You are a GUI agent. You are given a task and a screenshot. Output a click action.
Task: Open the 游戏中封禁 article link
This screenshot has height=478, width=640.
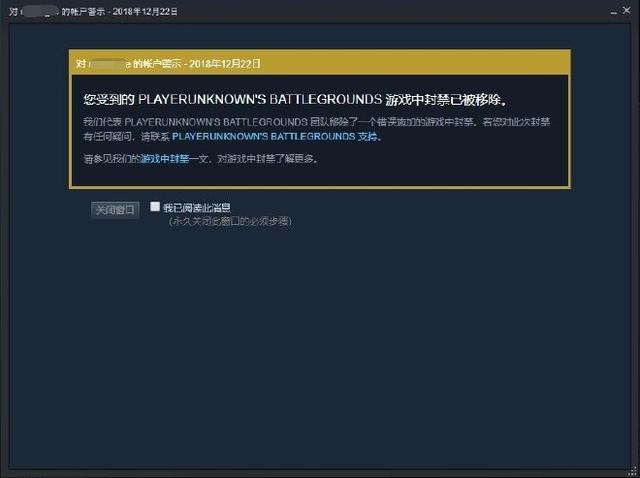pyautogui.click(x=165, y=158)
